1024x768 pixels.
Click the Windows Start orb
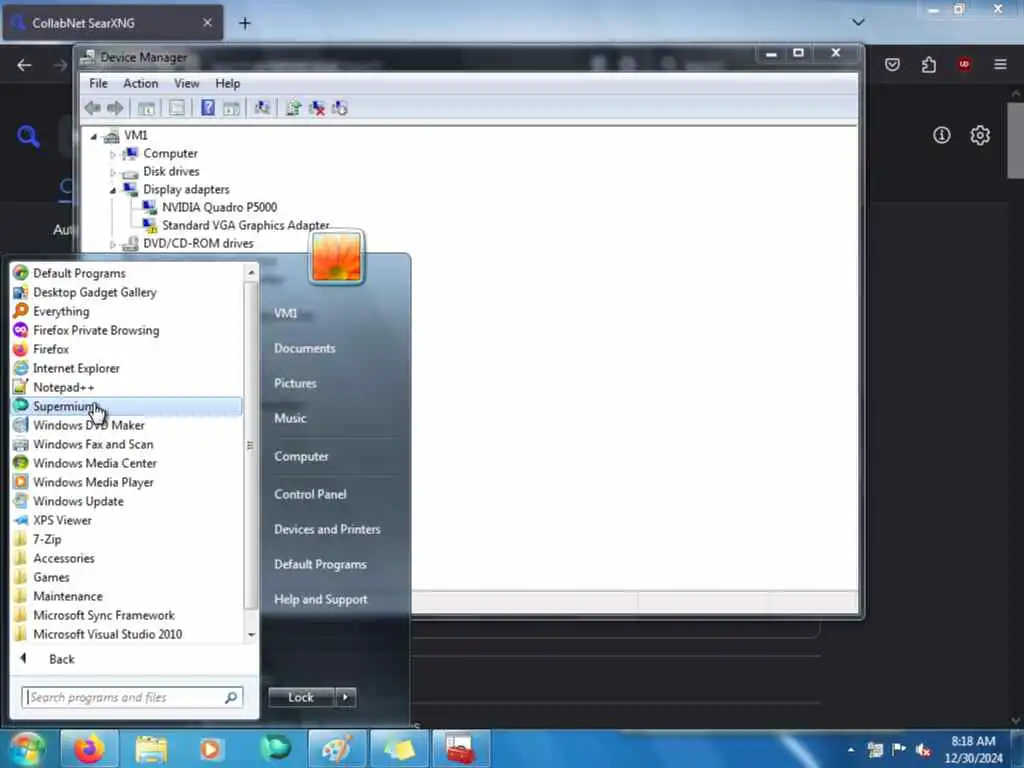pos(27,748)
